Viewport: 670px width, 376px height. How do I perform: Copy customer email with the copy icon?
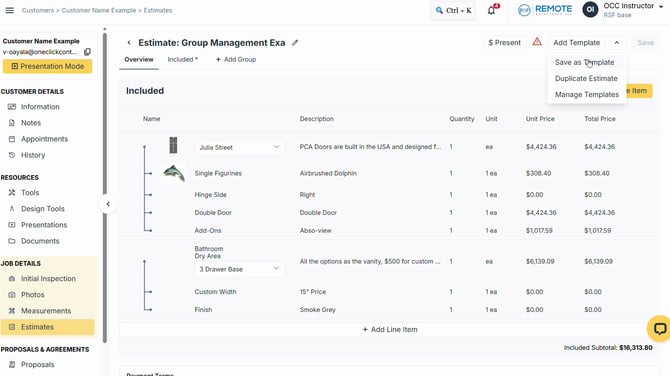click(x=87, y=52)
